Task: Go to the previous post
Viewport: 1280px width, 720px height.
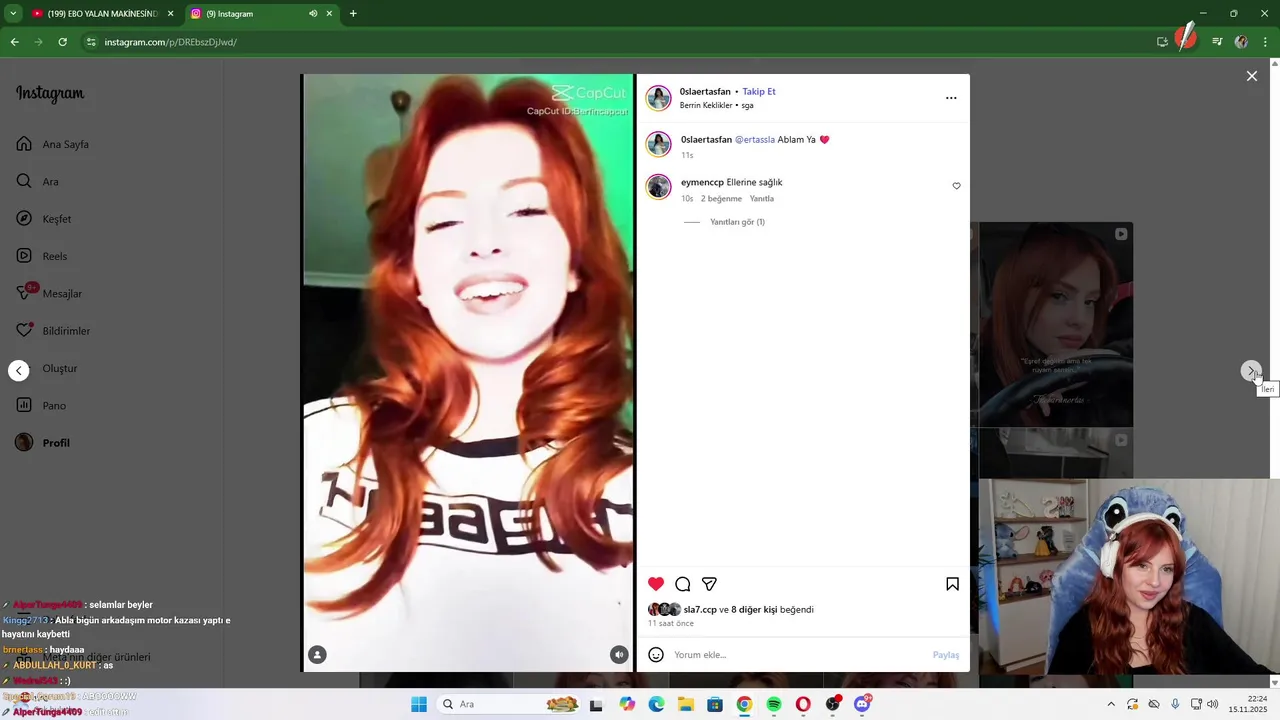Action: pos(19,371)
